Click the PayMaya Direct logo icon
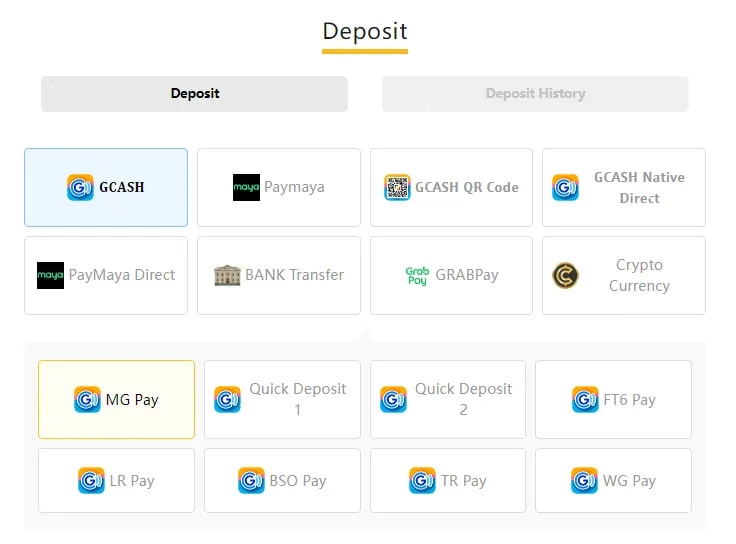The width and height of the screenshot is (736, 544). (50, 275)
